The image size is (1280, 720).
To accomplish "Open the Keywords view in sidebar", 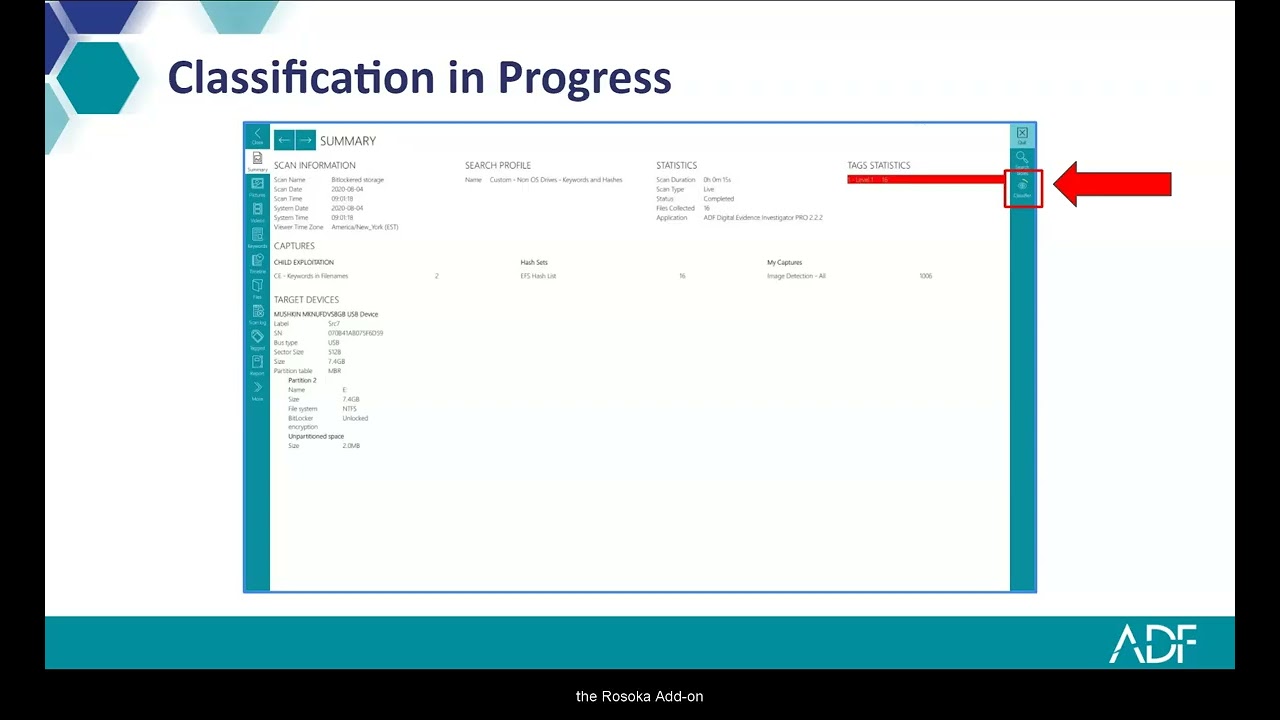I will pos(257,238).
